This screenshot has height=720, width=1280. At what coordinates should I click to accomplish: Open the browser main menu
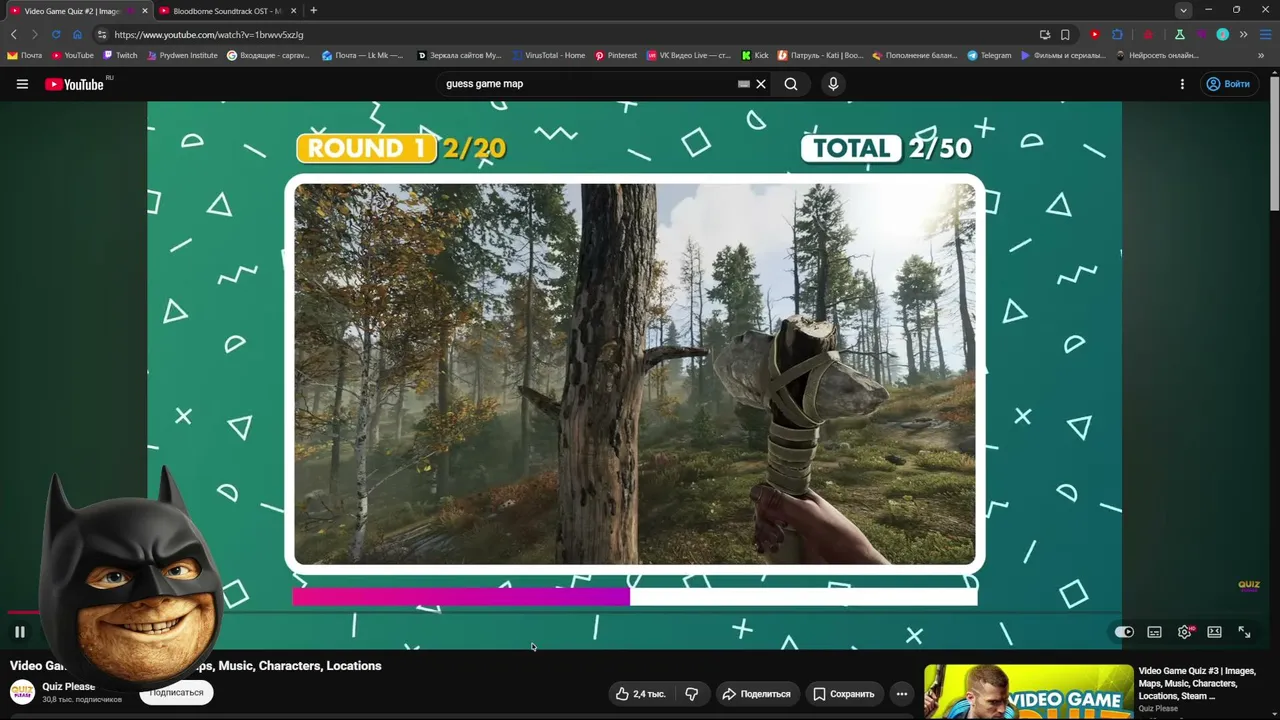[x=1265, y=35]
